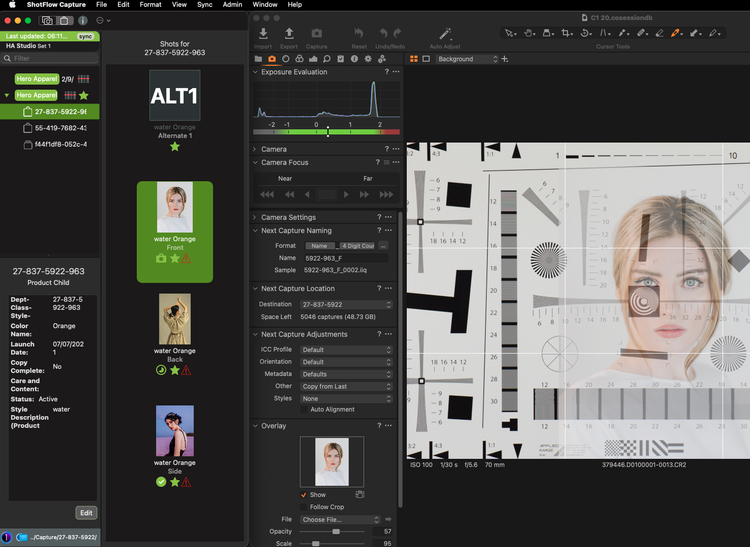Switch to grid browser view icon
Image resolution: width=750 pixels, height=547 pixels.
click(x=414, y=59)
